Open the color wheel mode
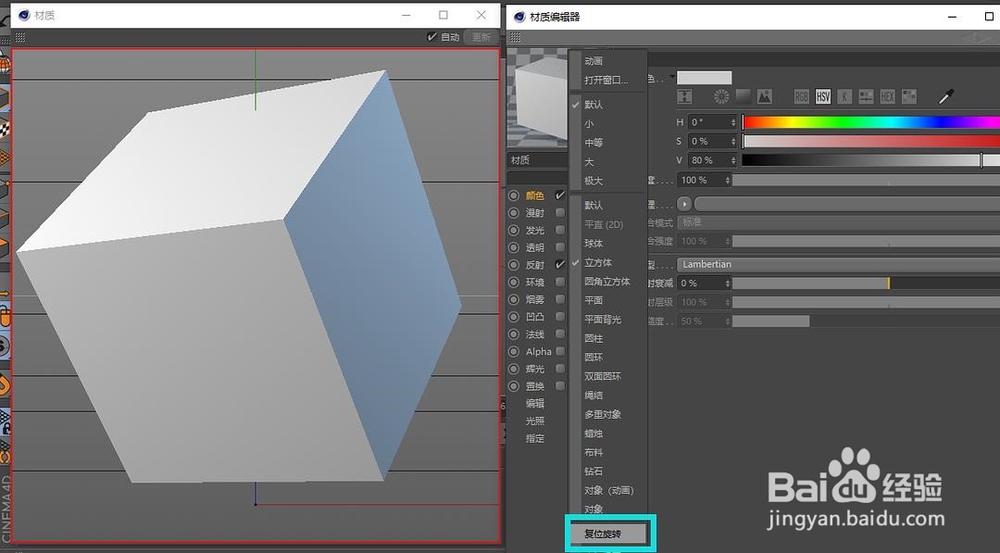 (x=721, y=97)
